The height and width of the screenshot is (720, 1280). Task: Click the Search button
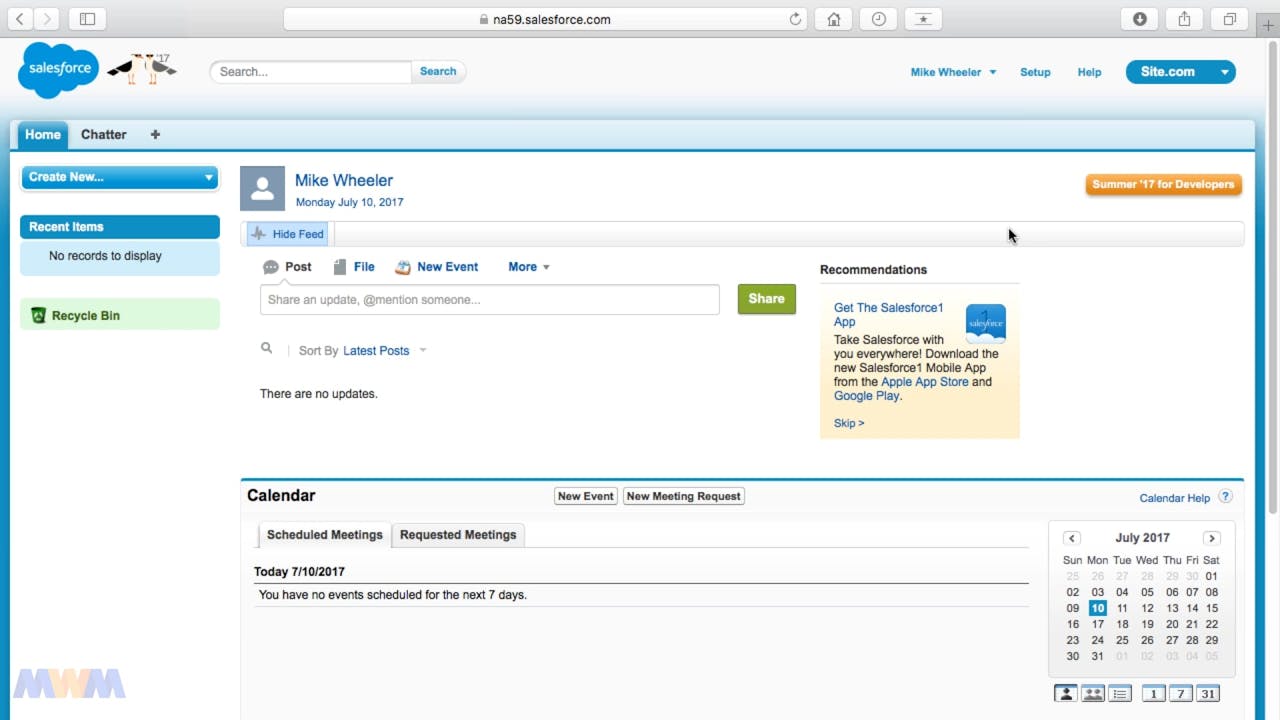(x=438, y=71)
